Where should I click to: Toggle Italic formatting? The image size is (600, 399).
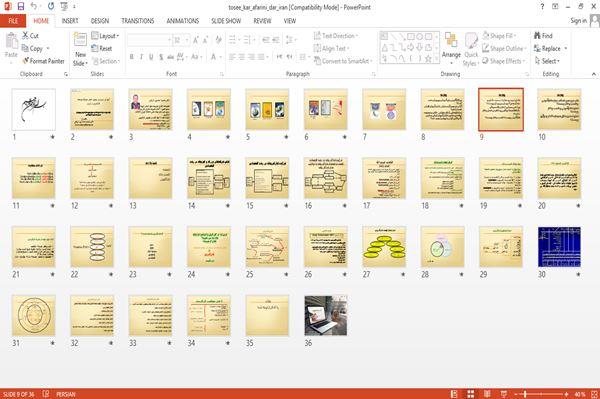coord(141,57)
